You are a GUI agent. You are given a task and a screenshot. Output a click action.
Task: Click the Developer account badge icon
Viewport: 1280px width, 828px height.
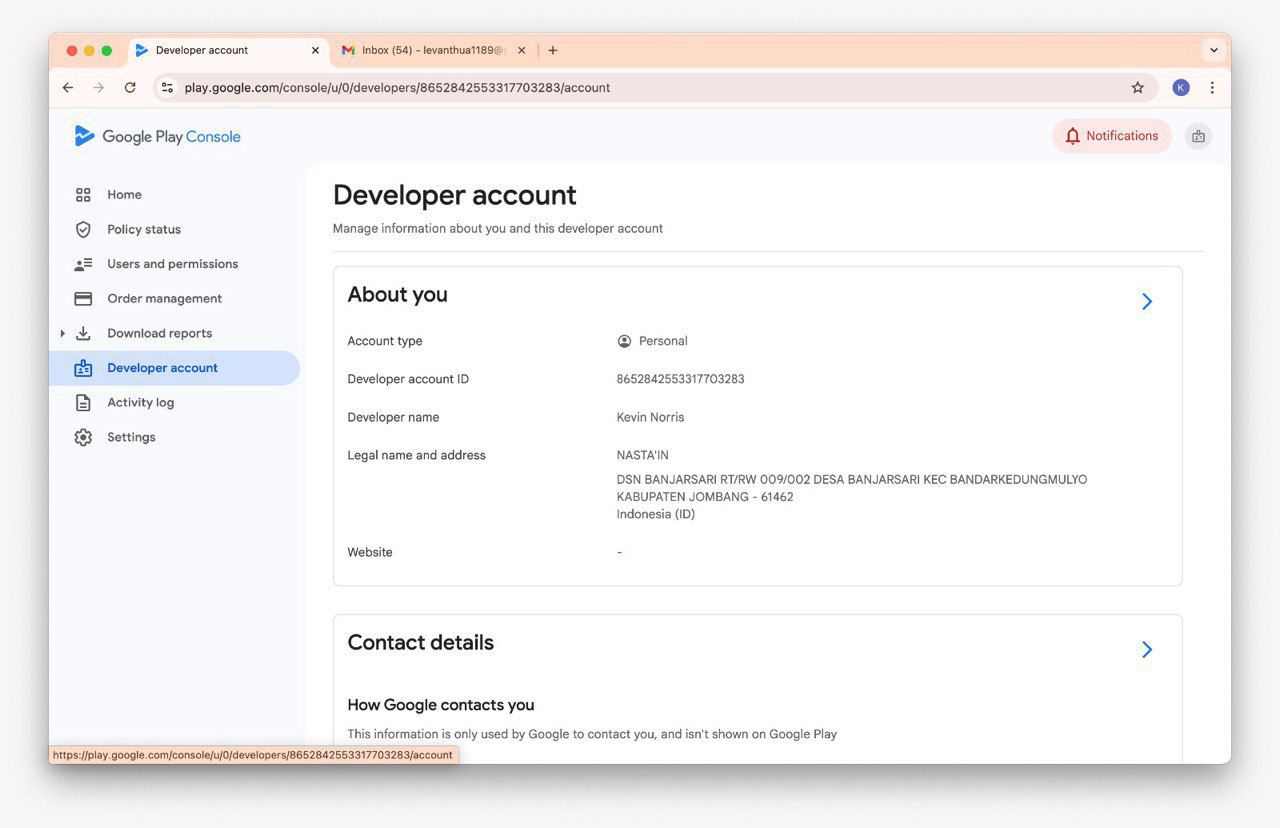tap(83, 368)
